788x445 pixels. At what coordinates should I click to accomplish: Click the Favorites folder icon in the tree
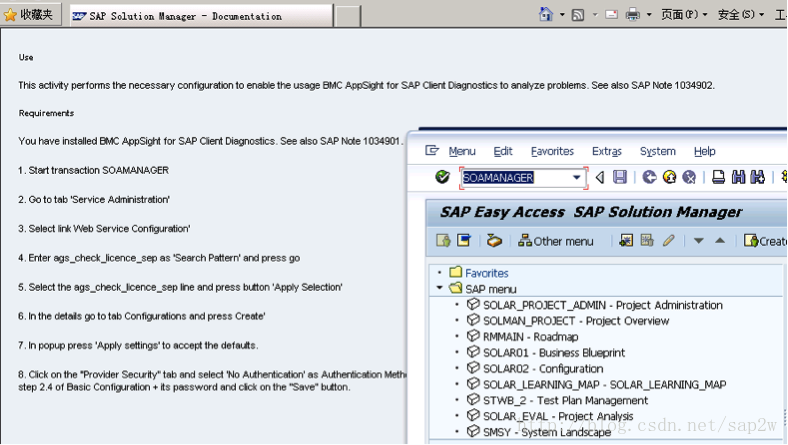pos(456,272)
